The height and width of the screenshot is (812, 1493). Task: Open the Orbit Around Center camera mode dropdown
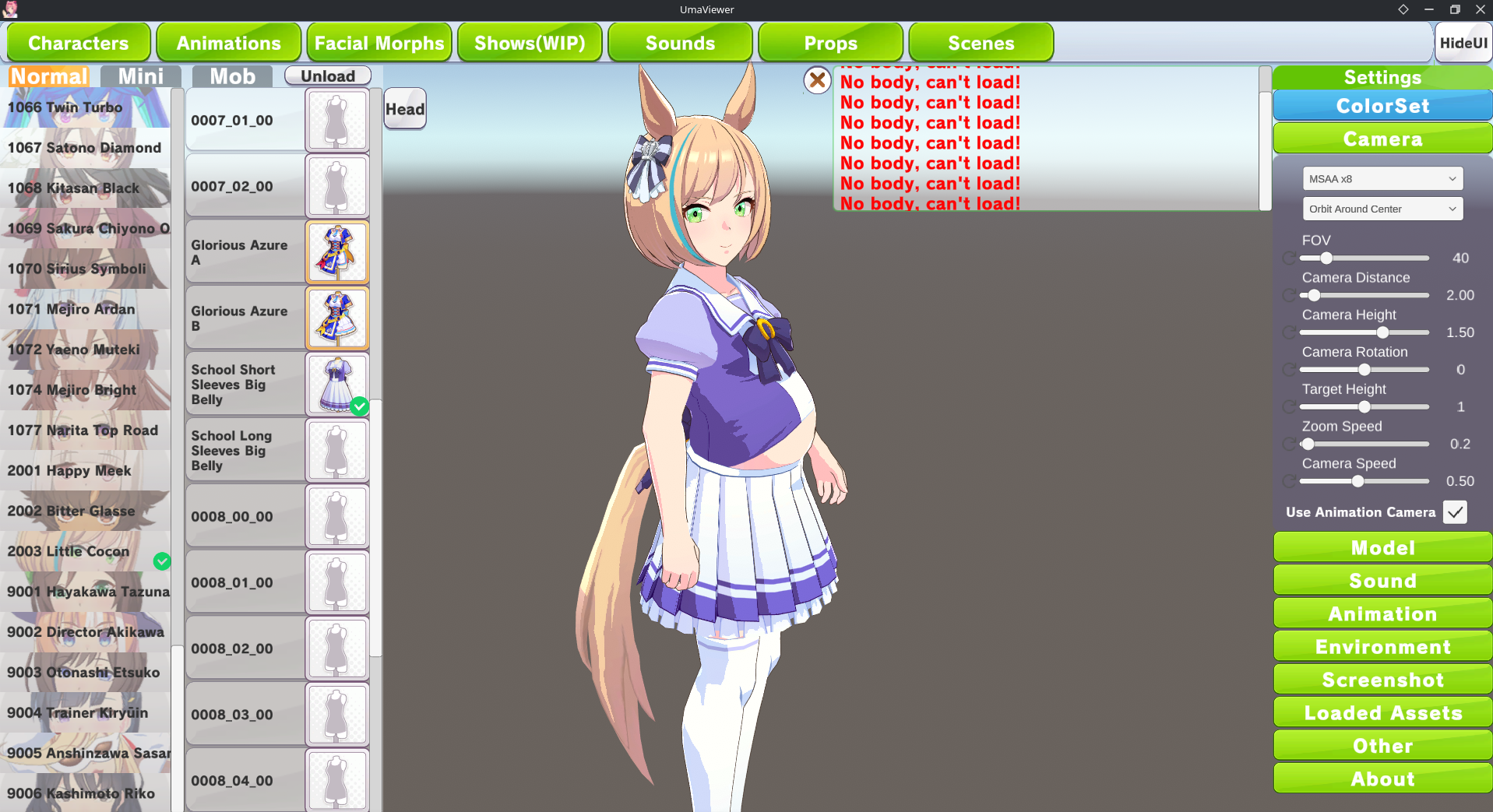click(x=1382, y=209)
